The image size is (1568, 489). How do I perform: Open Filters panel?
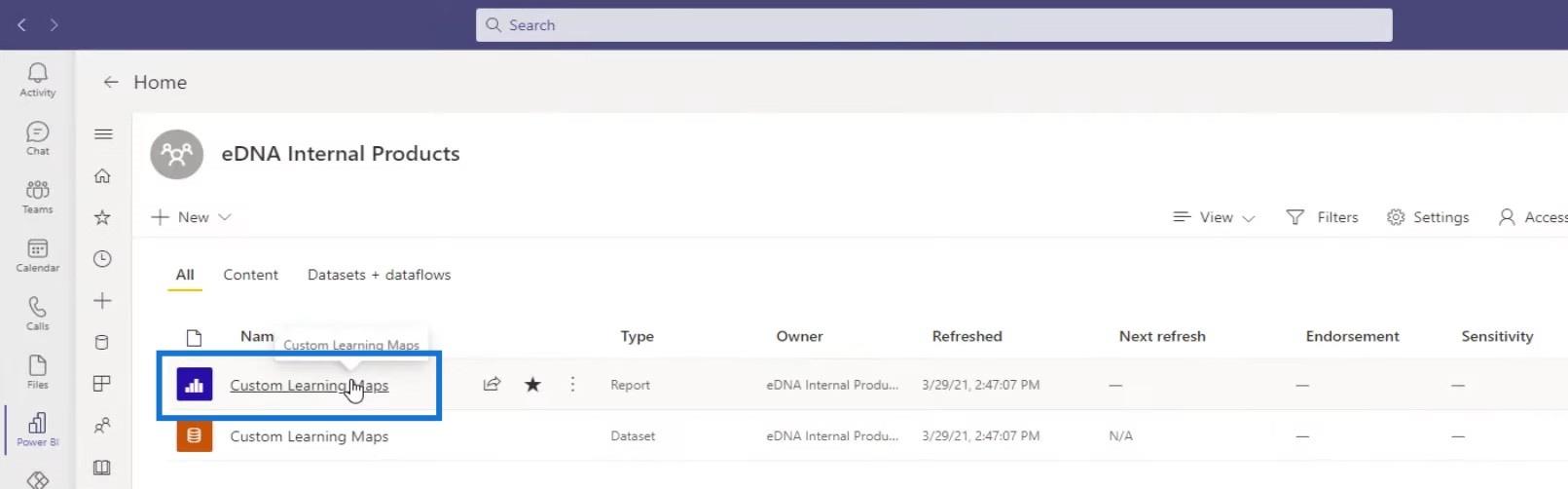pyautogui.click(x=1322, y=217)
